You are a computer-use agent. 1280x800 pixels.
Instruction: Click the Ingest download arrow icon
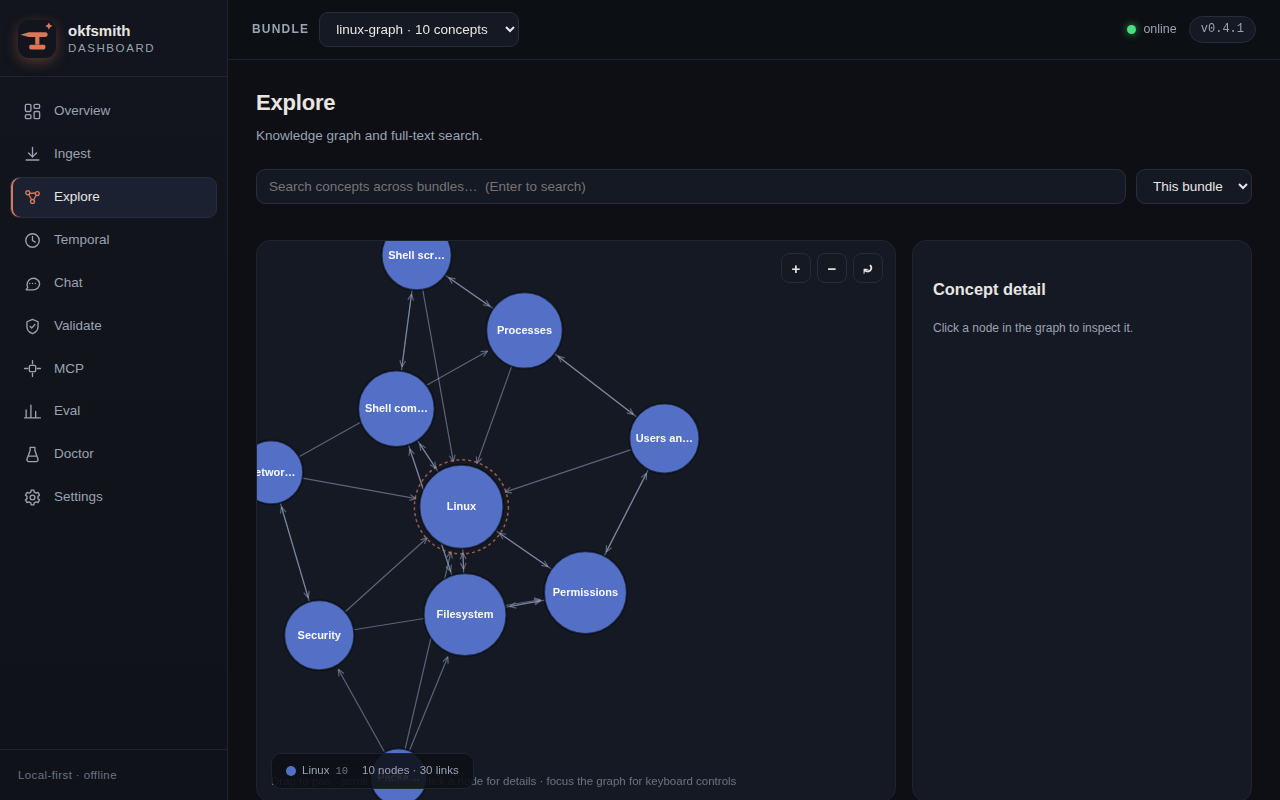(32, 154)
